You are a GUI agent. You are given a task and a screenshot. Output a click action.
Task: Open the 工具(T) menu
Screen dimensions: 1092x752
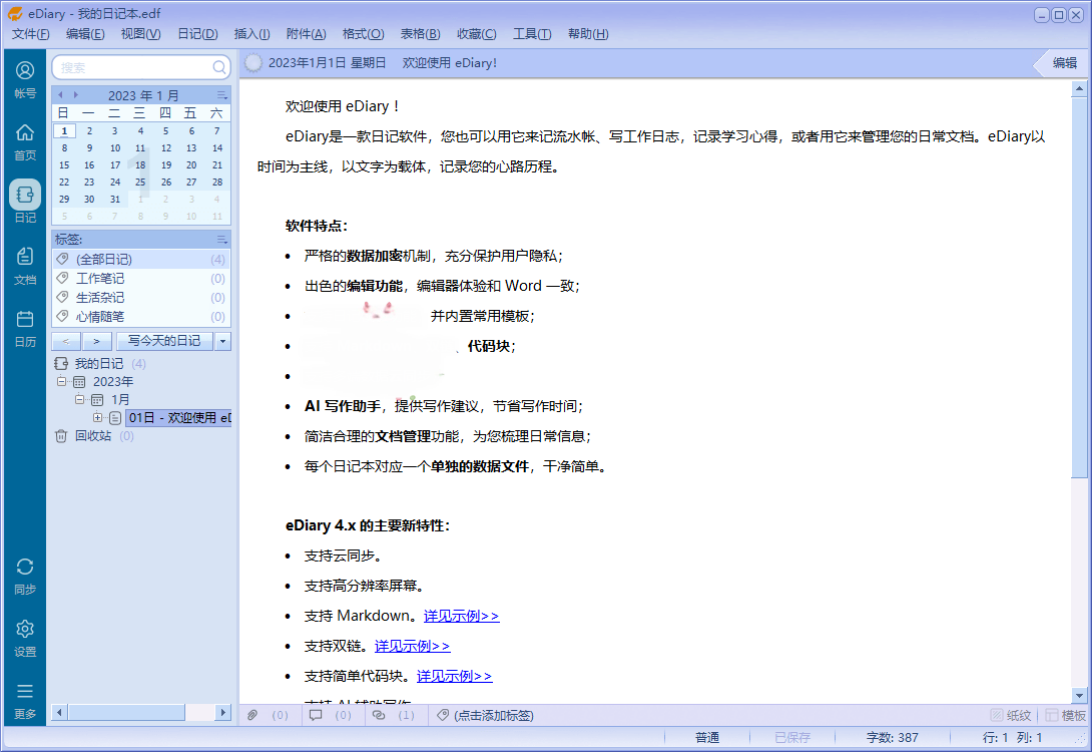[x=532, y=34]
